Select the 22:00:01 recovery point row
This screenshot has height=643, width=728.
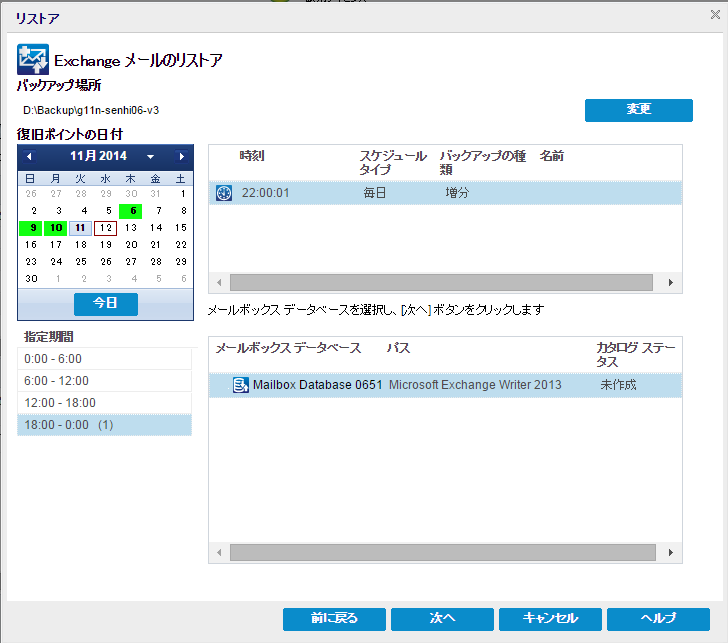pos(445,193)
